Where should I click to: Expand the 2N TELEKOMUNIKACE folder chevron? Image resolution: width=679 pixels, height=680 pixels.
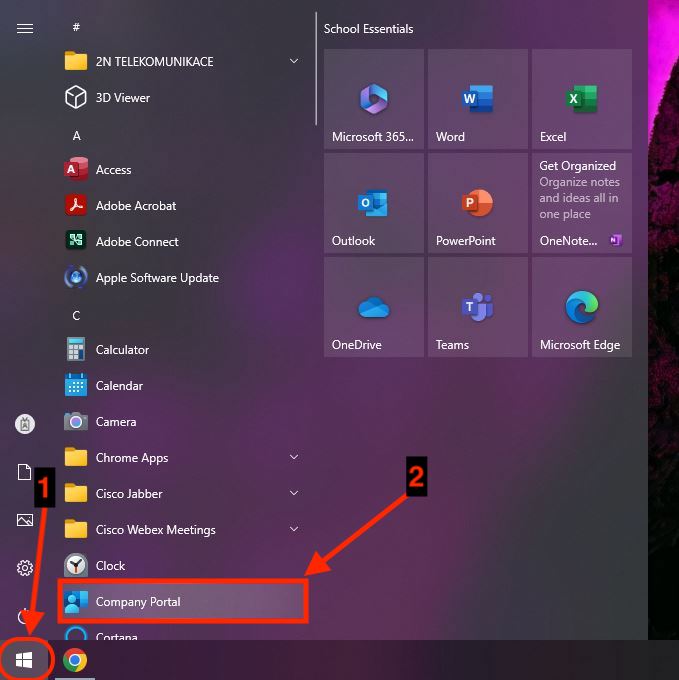pos(294,61)
